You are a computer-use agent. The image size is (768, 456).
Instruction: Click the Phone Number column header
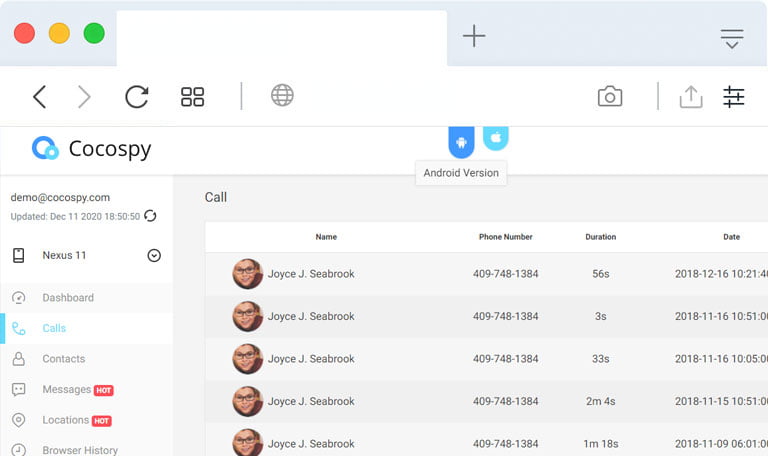(x=505, y=237)
